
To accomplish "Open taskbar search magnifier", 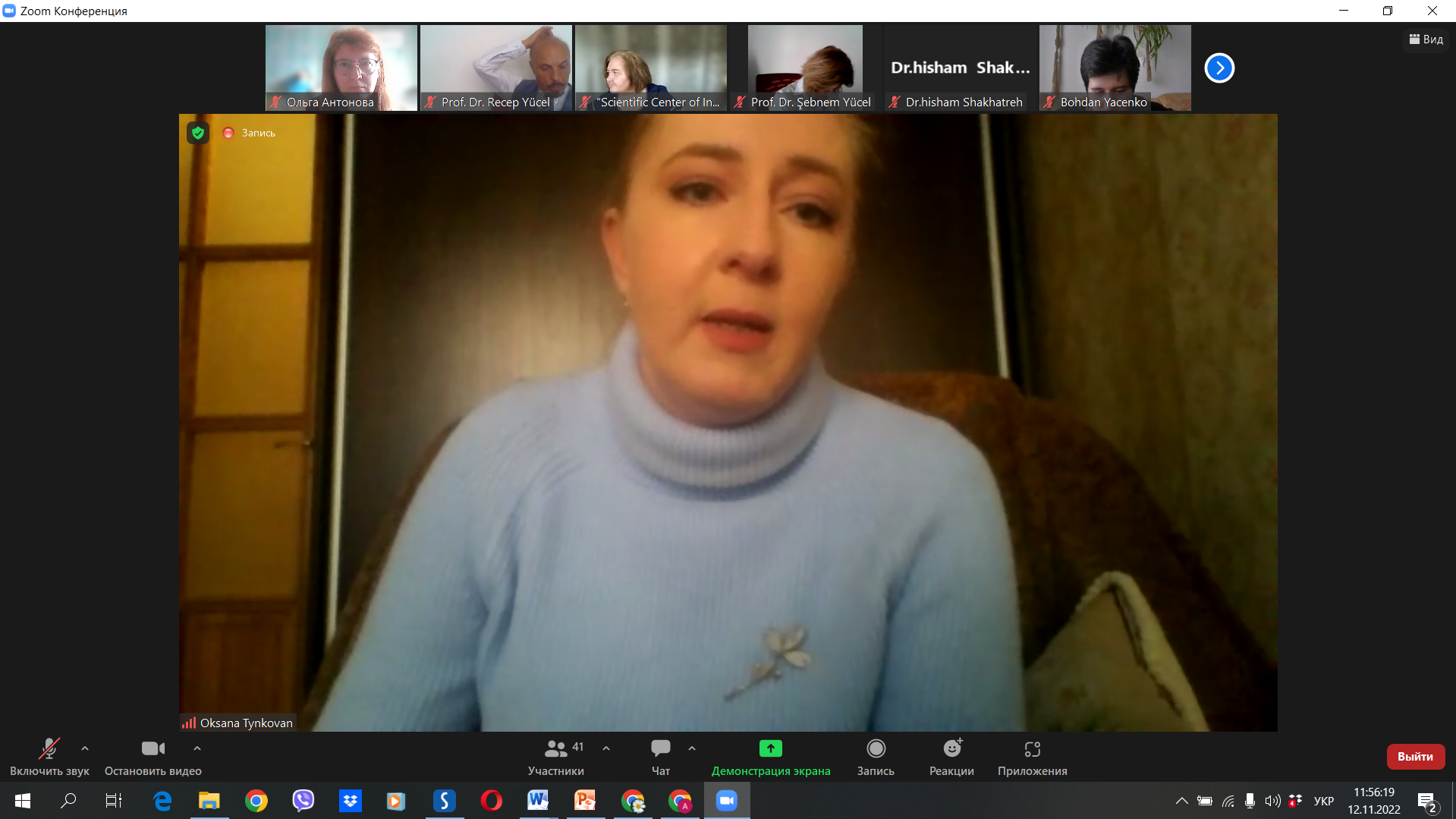I will click(68, 801).
